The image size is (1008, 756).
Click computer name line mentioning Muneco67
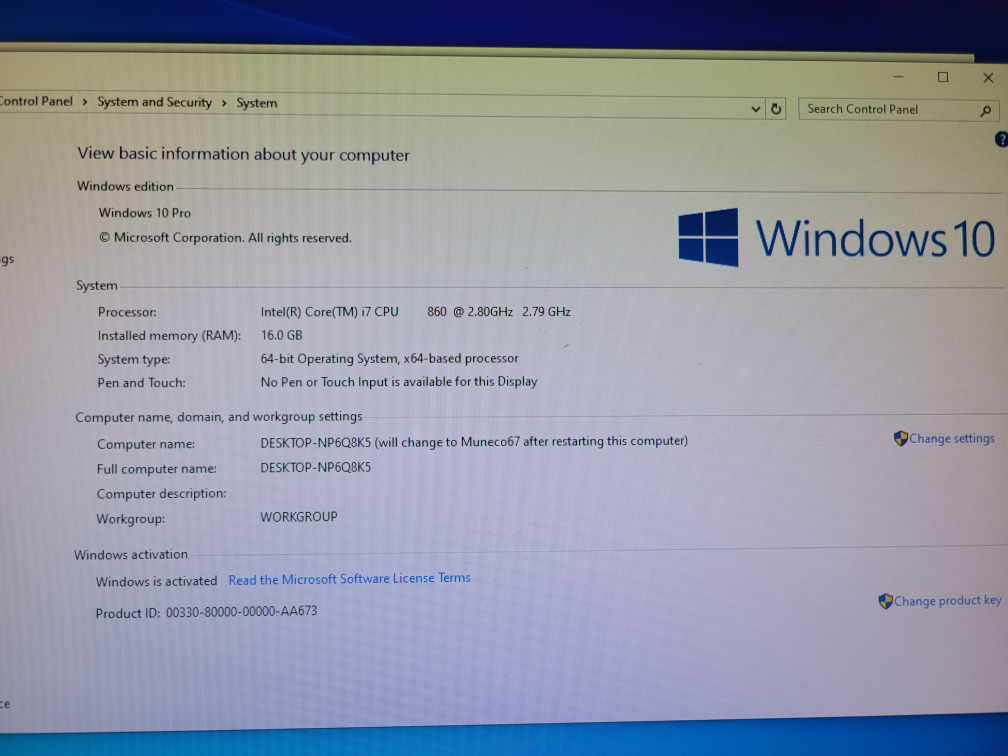(474, 442)
